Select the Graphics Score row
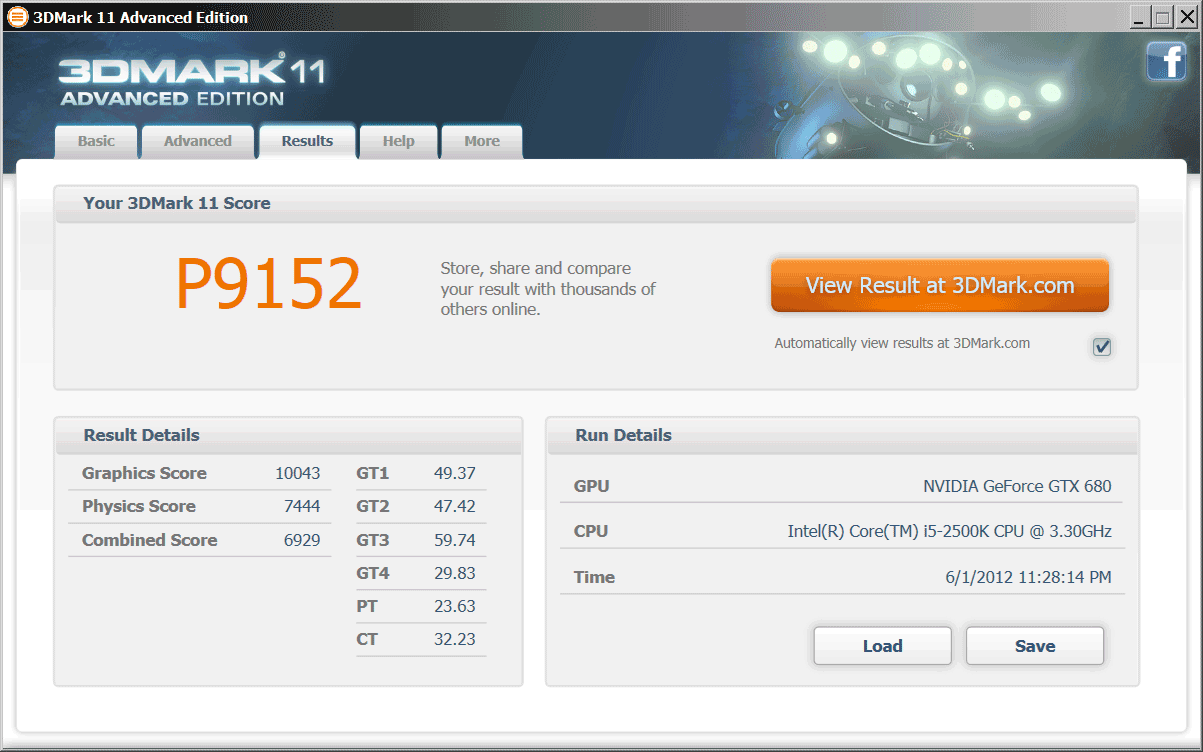 point(200,473)
